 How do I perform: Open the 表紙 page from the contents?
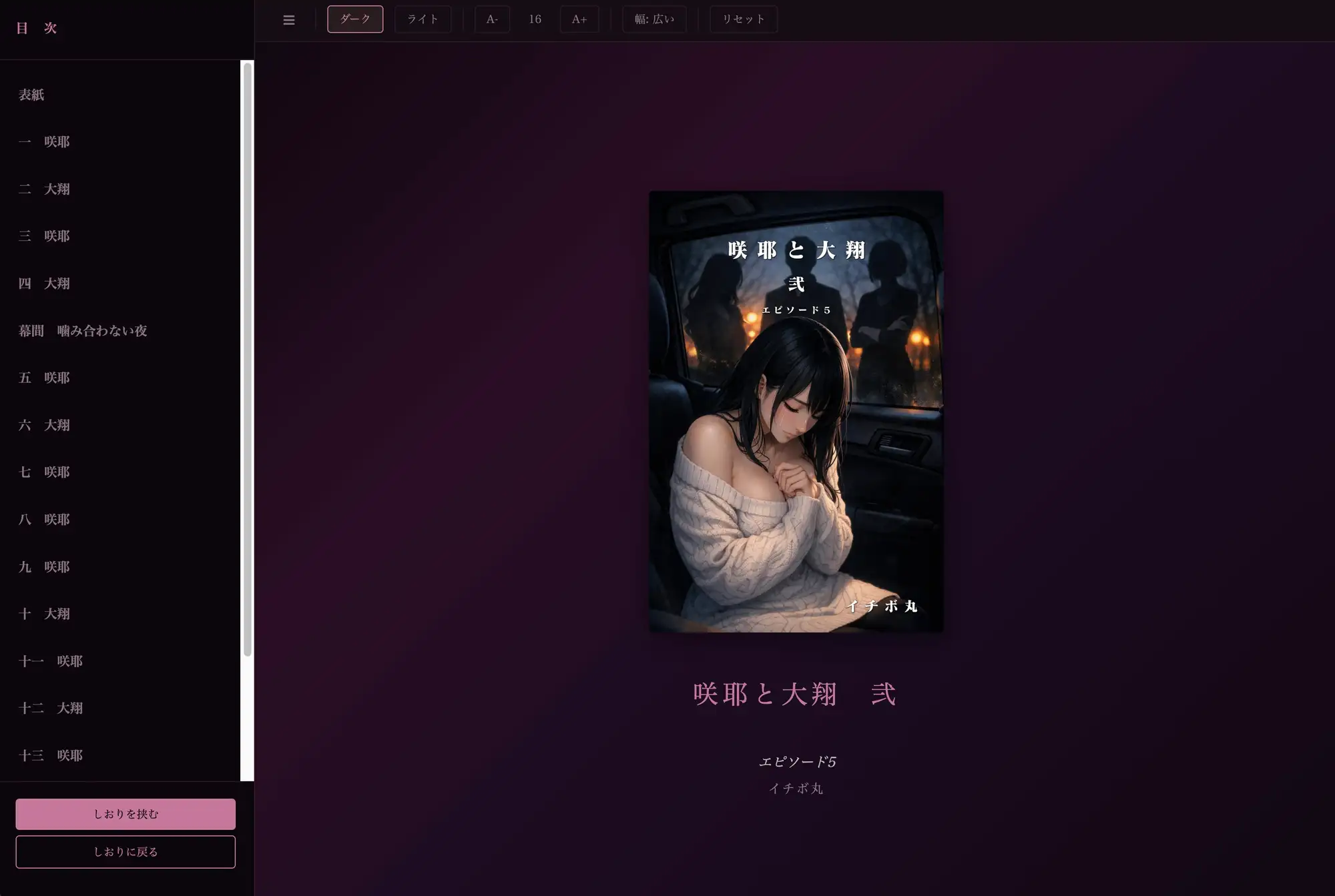point(32,94)
